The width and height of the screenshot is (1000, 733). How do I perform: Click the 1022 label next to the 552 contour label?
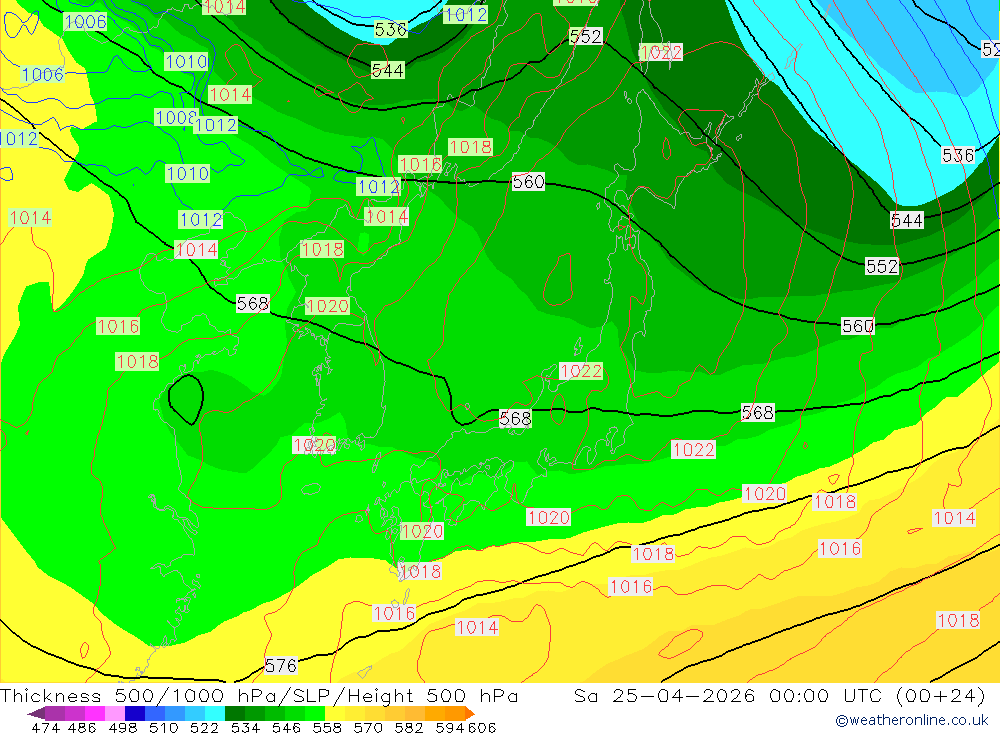point(661,52)
